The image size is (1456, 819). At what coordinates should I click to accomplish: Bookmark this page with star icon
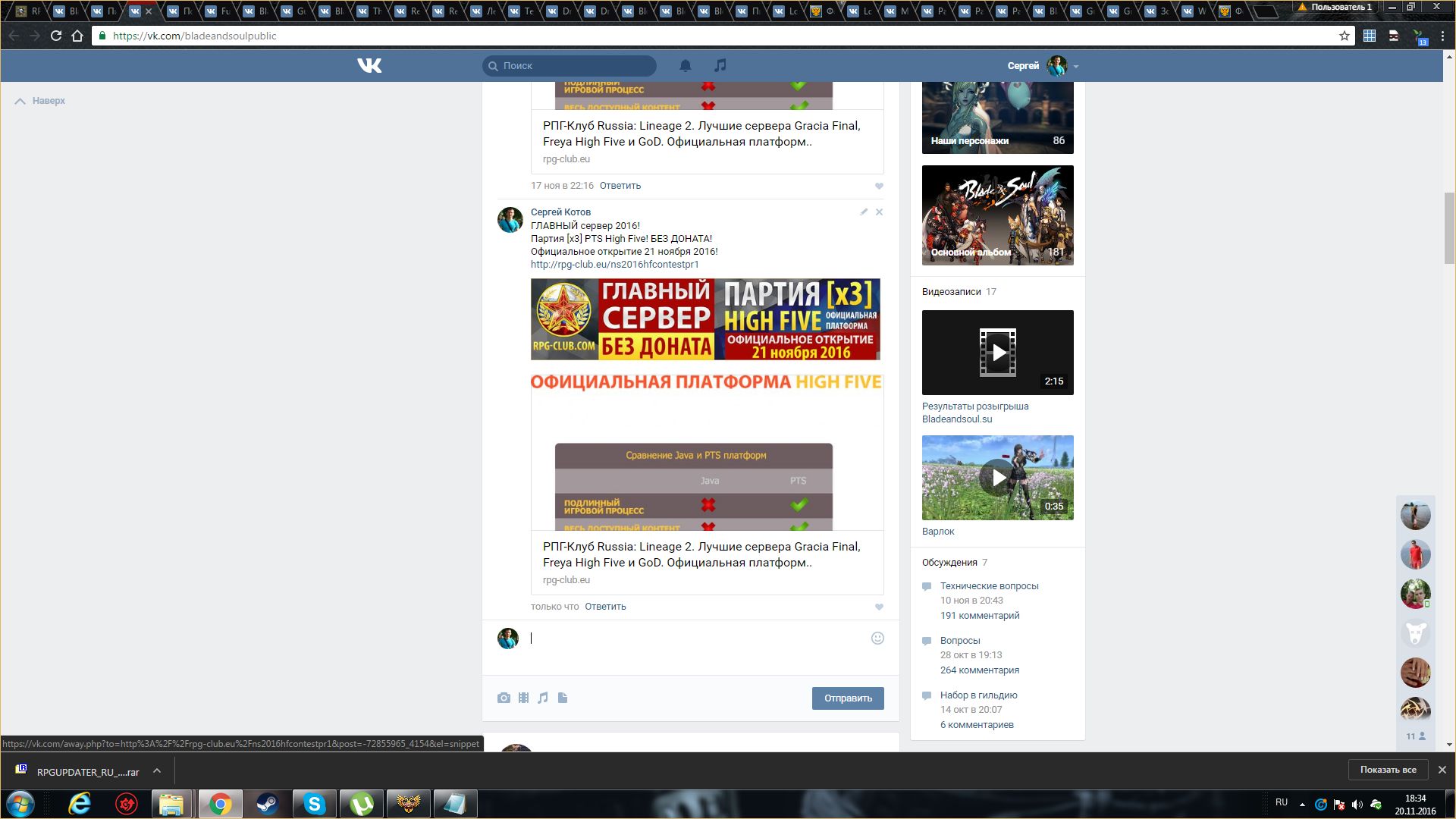coord(1345,36)
